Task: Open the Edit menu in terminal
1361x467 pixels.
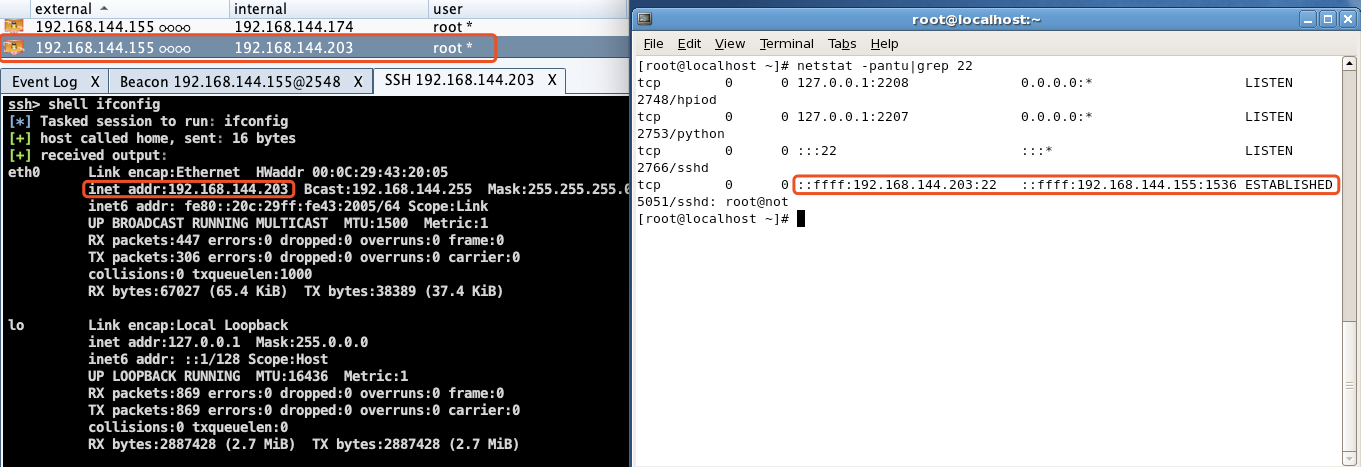Action: tap(689, 44)
